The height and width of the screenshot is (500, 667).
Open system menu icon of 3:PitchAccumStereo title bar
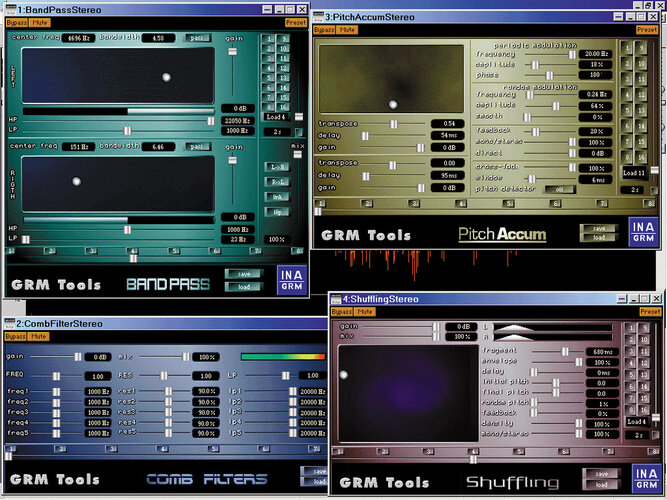point(319,17)
